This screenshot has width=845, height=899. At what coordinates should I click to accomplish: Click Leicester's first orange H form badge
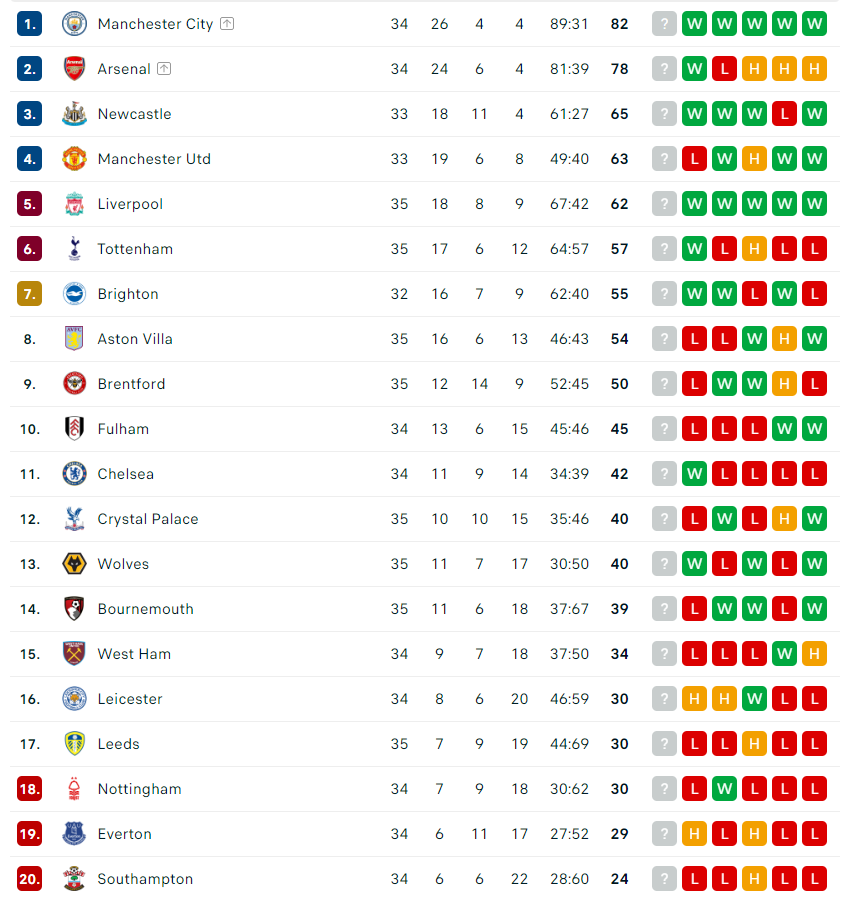[x=694, y=699]
